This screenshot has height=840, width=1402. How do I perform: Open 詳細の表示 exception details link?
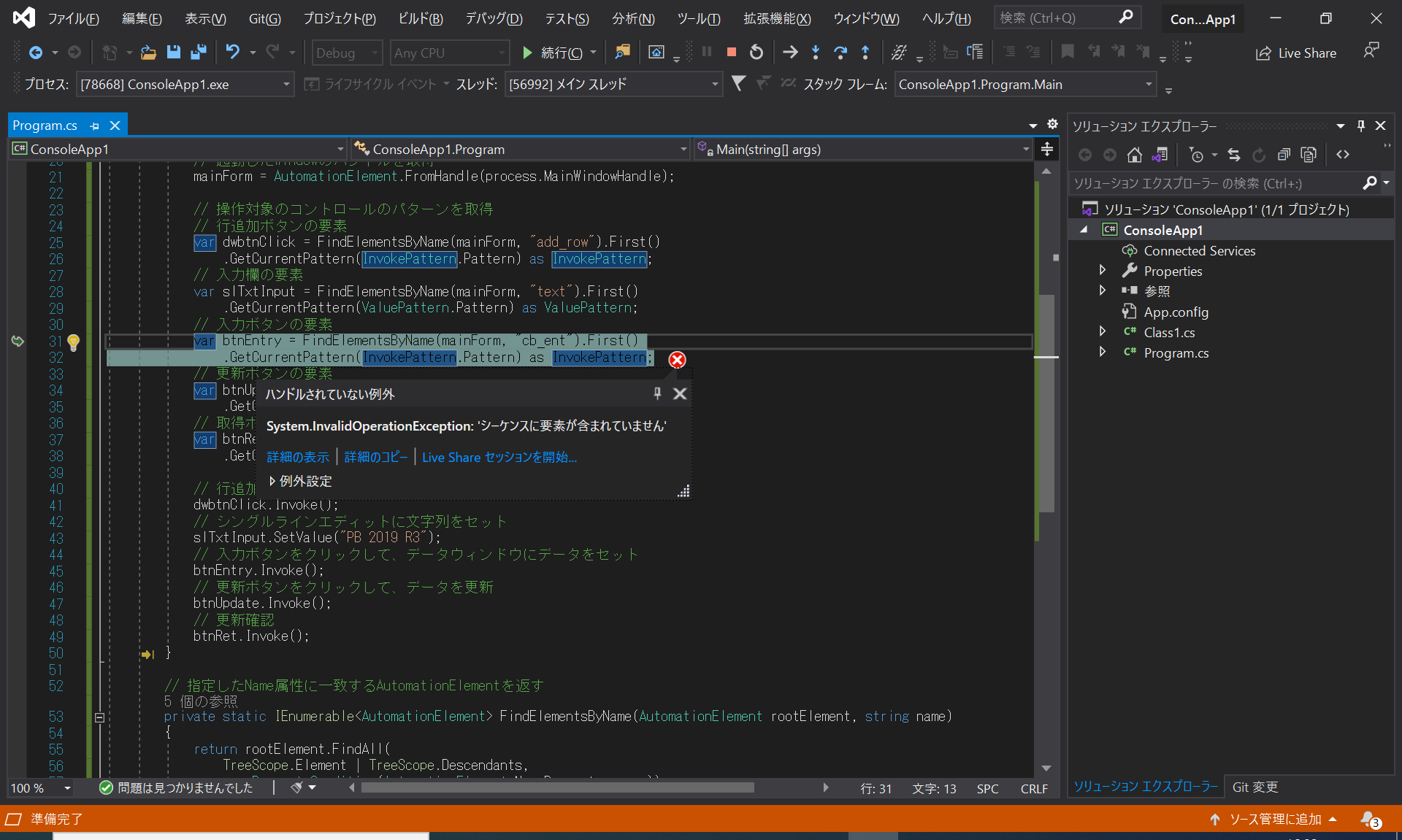tap(296, 457)
